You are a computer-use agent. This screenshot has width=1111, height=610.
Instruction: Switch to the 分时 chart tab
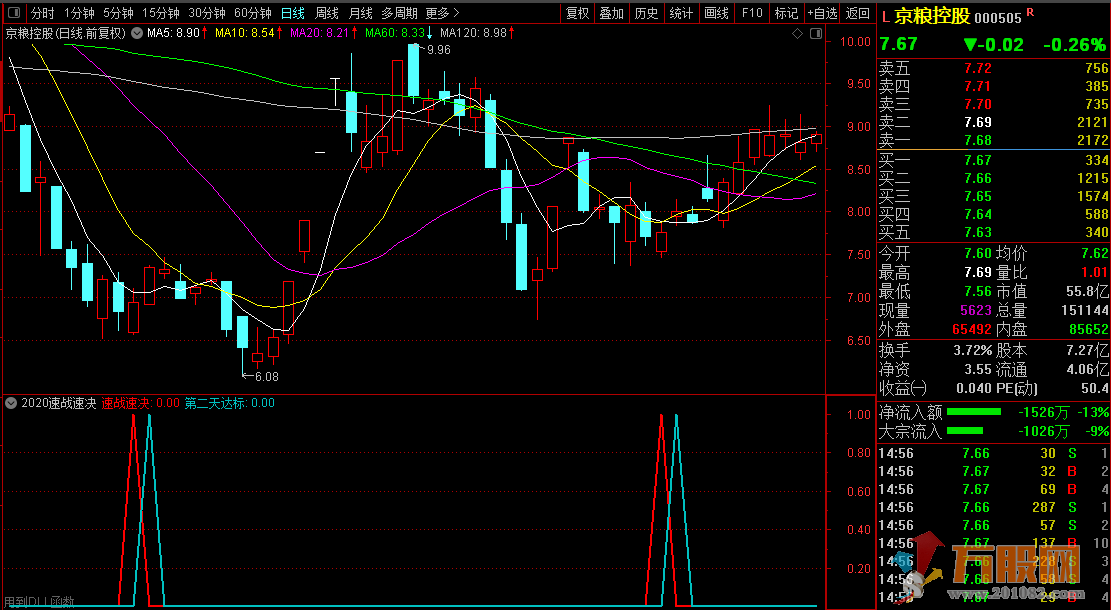43,13
